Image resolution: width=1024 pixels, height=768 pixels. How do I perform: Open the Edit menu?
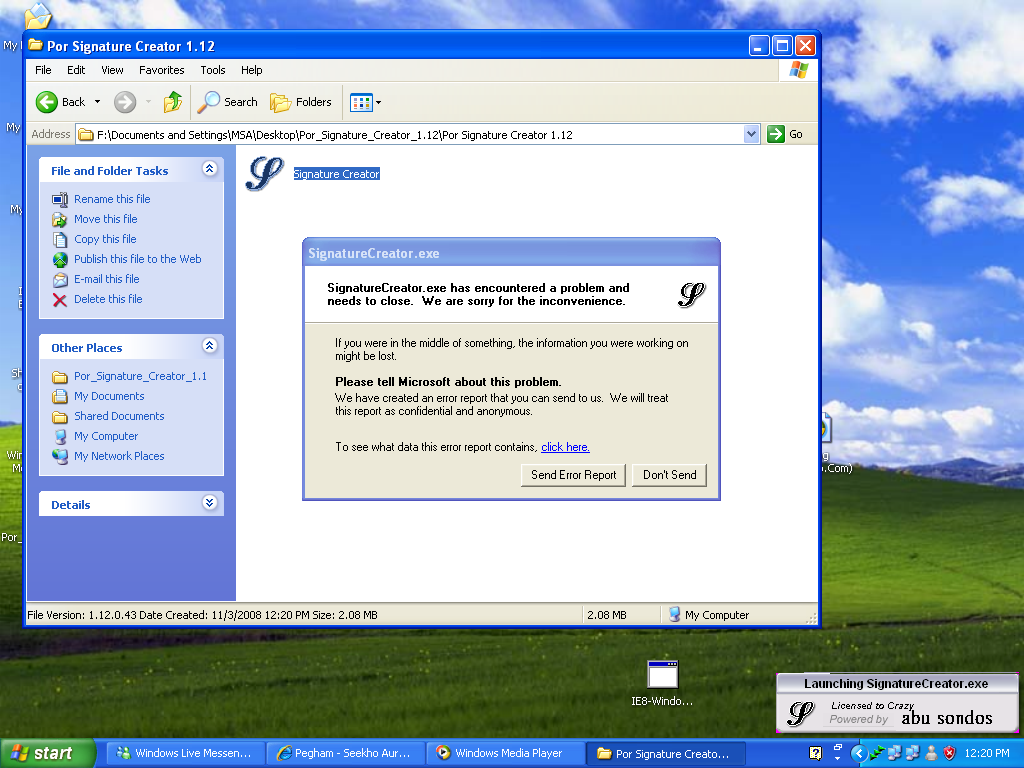(x=76, y=70)
